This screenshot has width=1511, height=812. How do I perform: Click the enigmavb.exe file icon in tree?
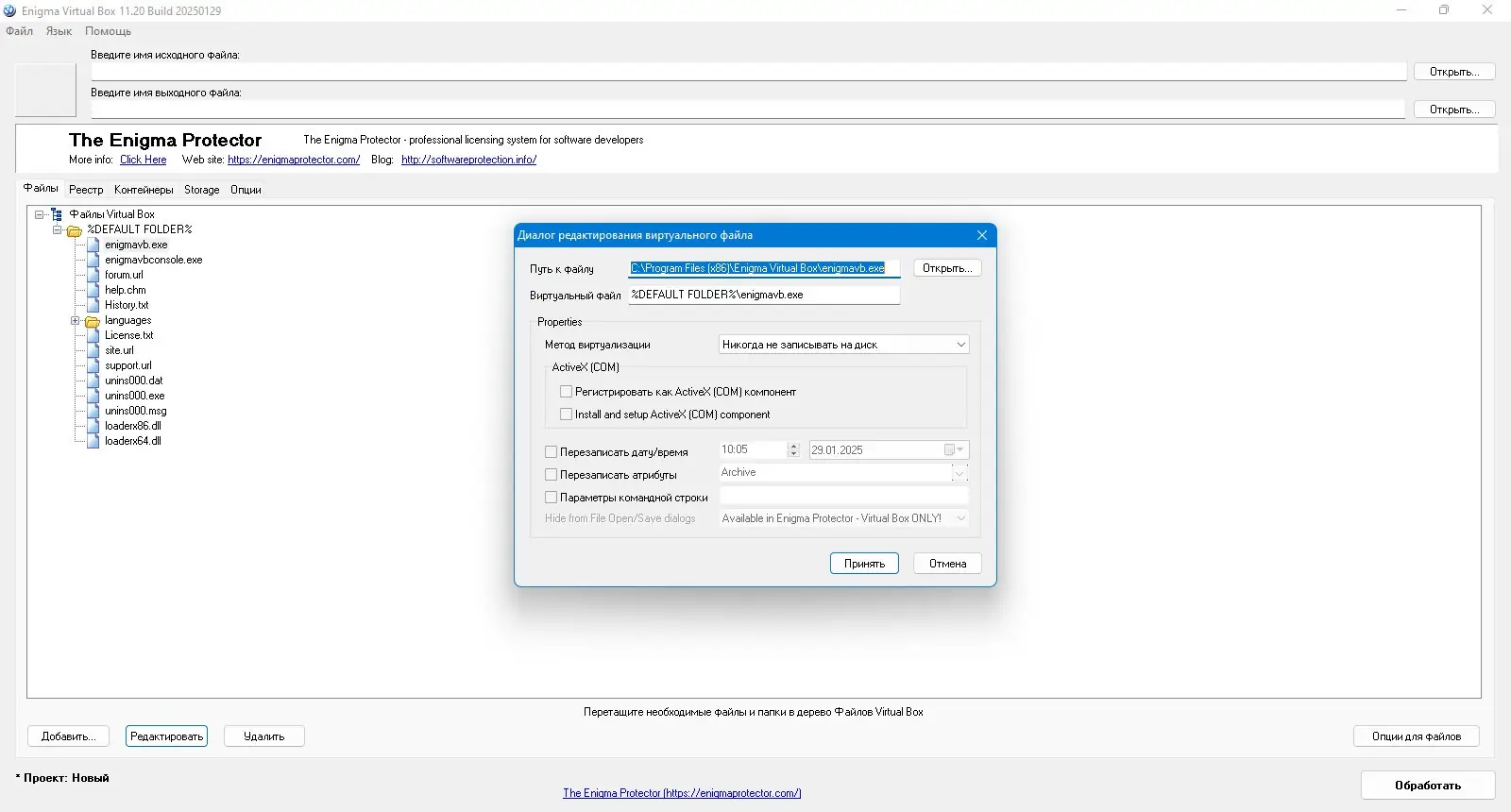(93, 245)
